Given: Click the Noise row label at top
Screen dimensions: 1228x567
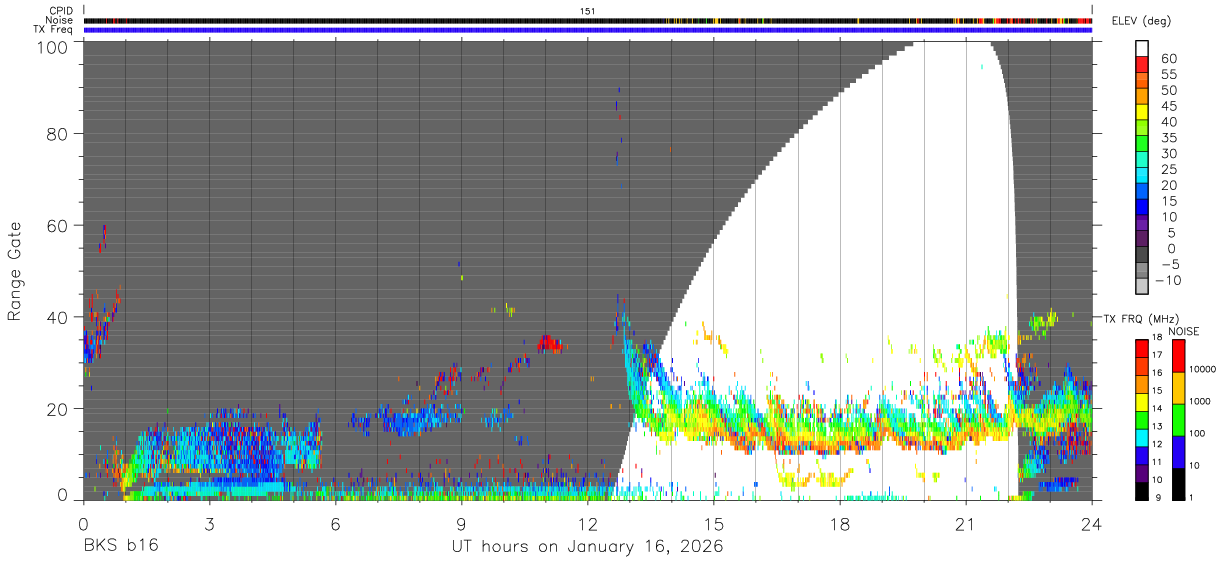Looking at the screenshot, I should [x=59, y=19].
